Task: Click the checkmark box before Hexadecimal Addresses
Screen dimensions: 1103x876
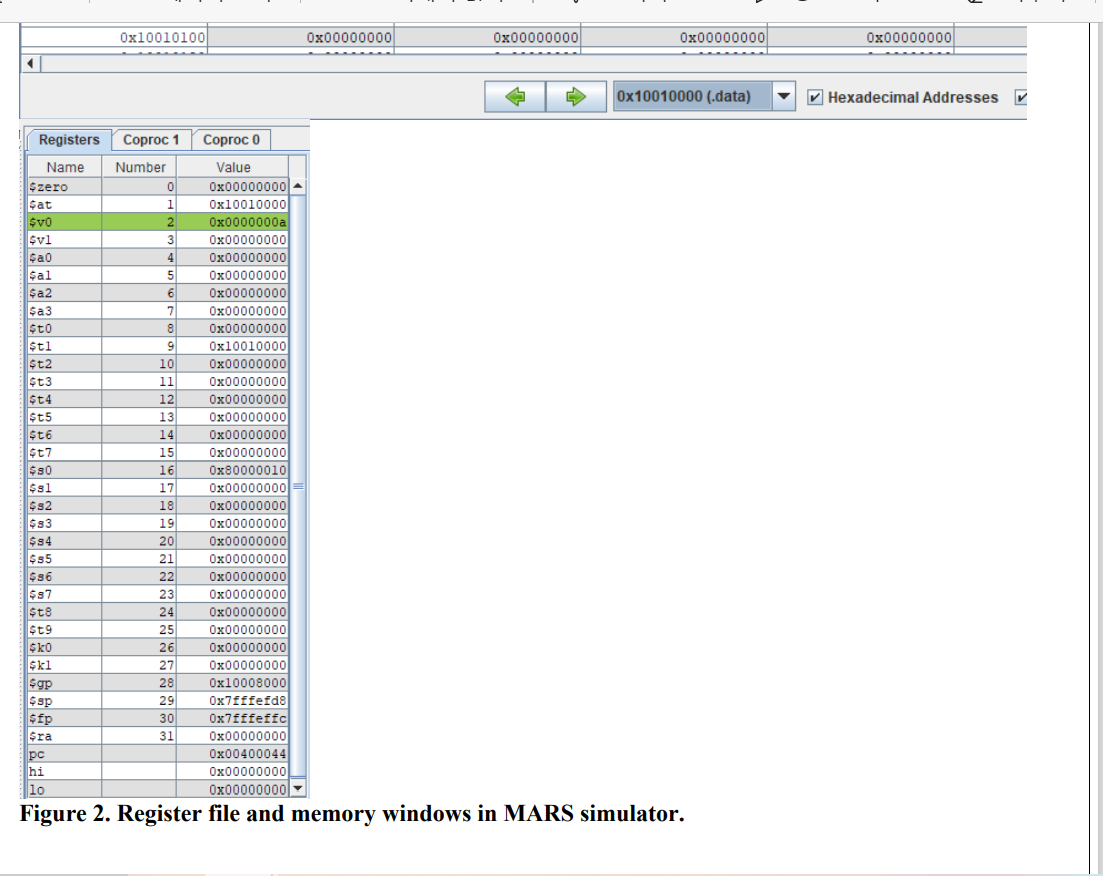Action: tap(815, 96)
